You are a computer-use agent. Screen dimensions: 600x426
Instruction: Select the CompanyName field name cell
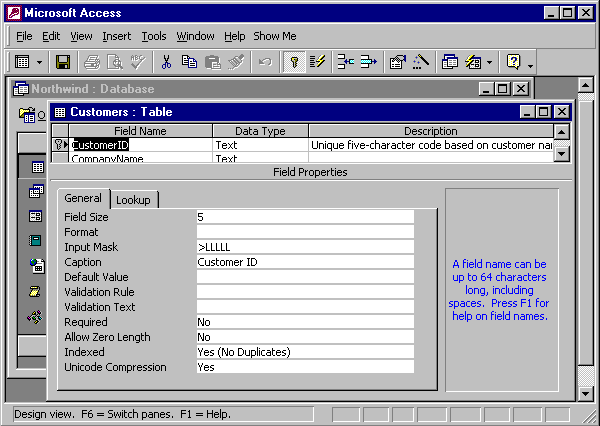[x=140, y=158]
